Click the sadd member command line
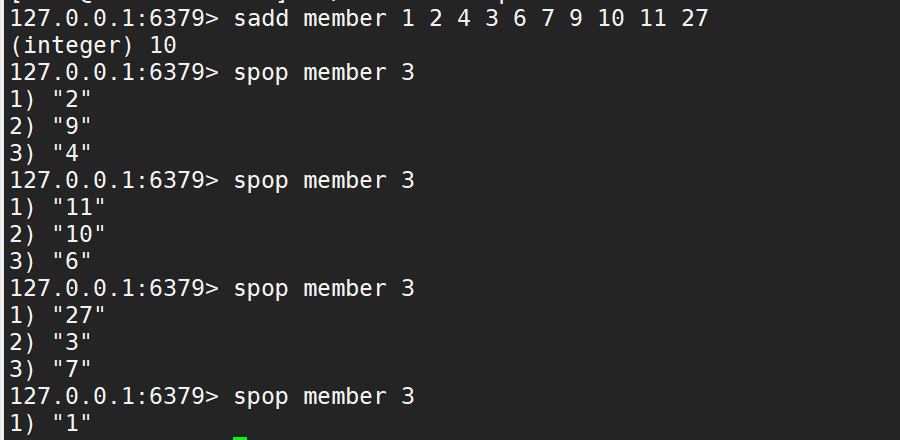Viewport: 900px width, 440px height. pos(359,18)
